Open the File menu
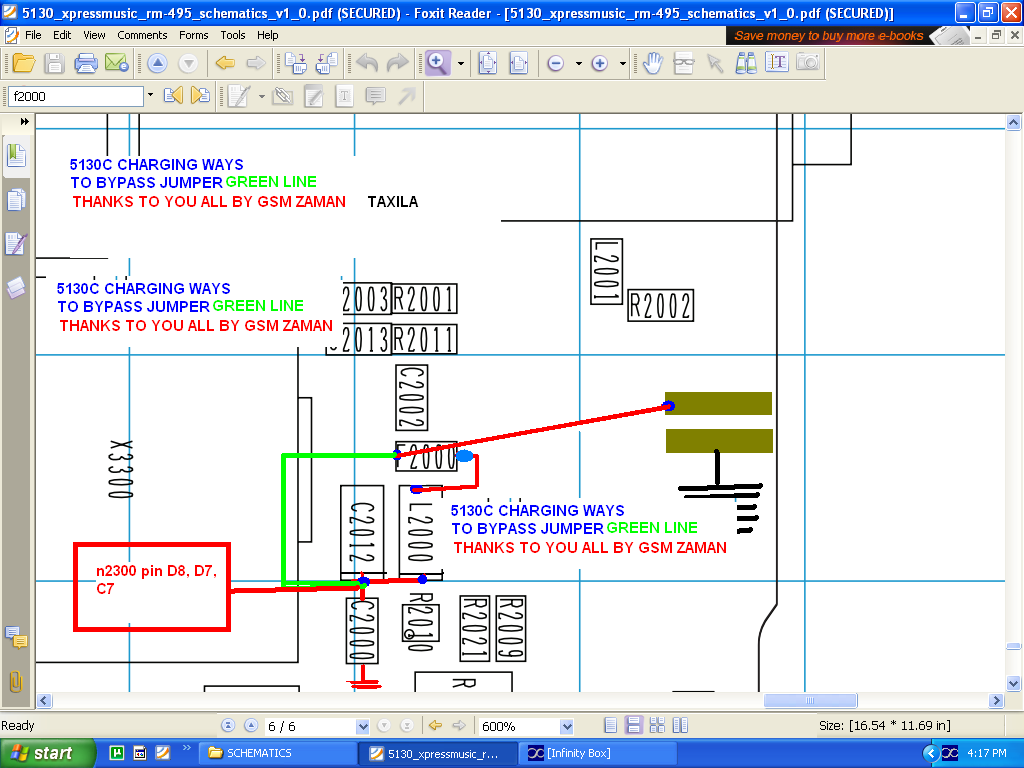 (33, 35)
